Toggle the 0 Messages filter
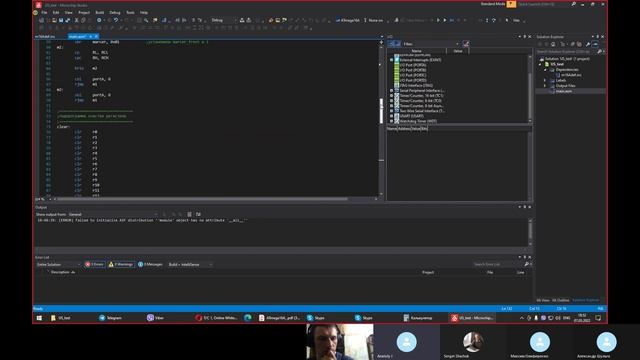This screenshot has width=640, height=360. [150, 264]
